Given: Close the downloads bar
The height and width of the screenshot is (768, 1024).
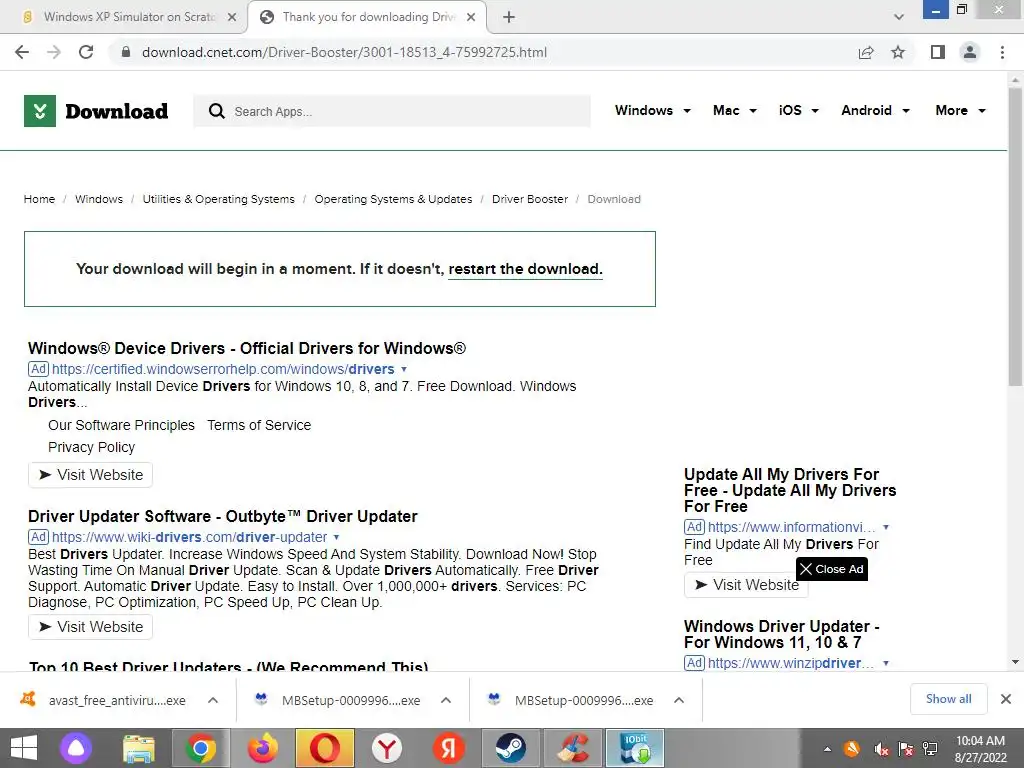Looking at the screenshot, I should [x=1006, y=699].
